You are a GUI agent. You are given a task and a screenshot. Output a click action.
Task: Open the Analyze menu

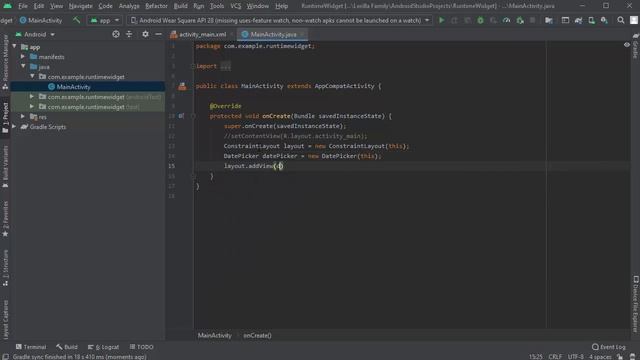(129, 6)
